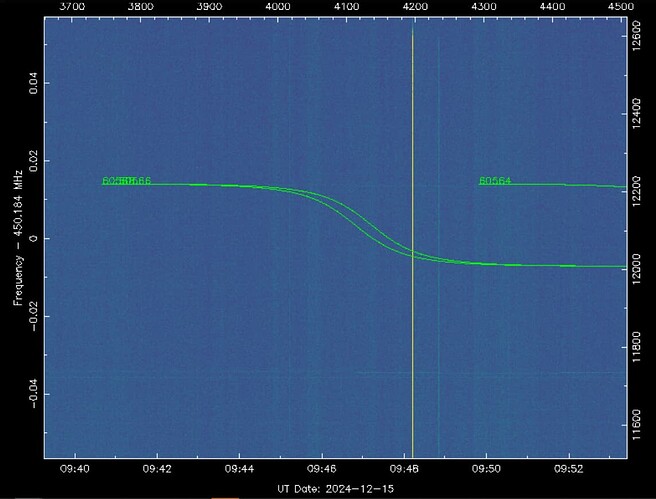Click the green 60564 satellite label
The width and height of the screenshot is (656, 499).
[495, 181]
